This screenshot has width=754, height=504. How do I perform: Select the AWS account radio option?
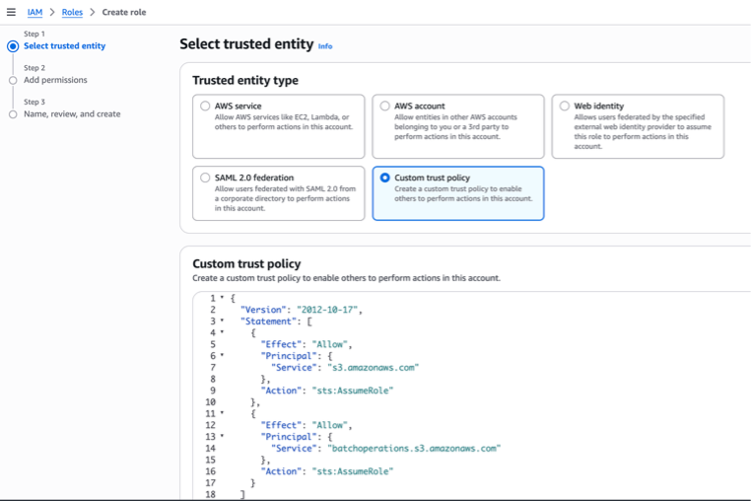(x=385, y=106)
